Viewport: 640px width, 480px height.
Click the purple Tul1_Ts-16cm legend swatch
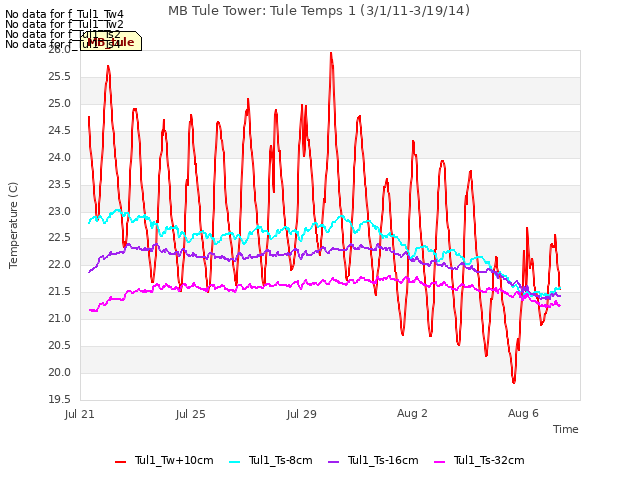[x=333, y=462]
